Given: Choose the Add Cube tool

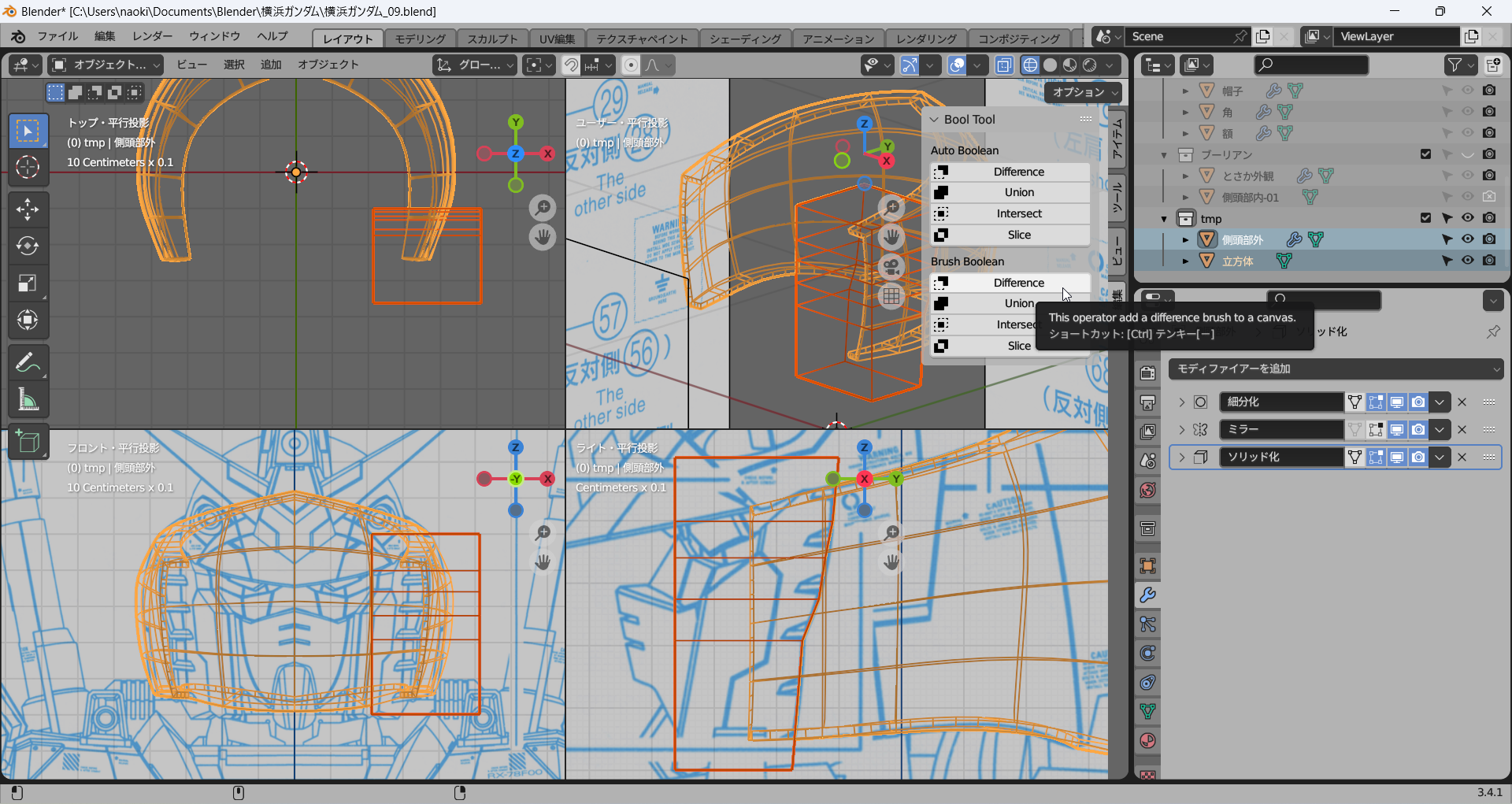Looking at the screenshot, I should 28,442.
